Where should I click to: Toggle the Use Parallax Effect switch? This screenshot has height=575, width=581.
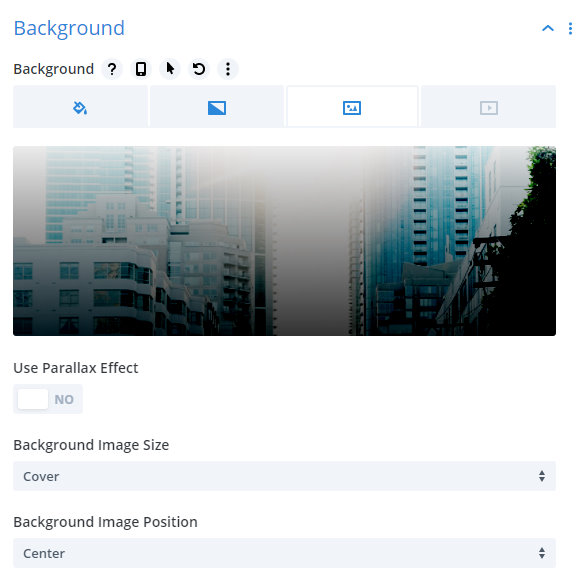point(48,399)
